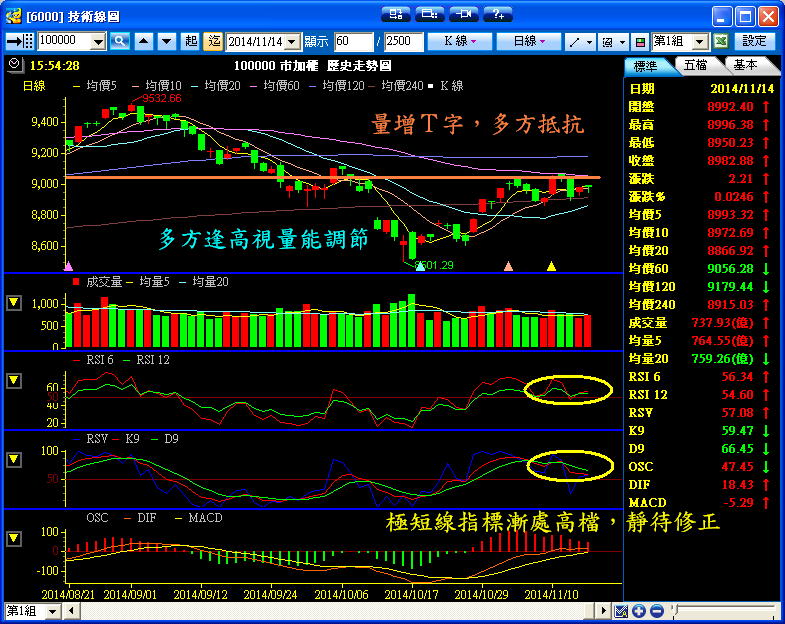Click the 設定 settings button

(x=754, y=41)
